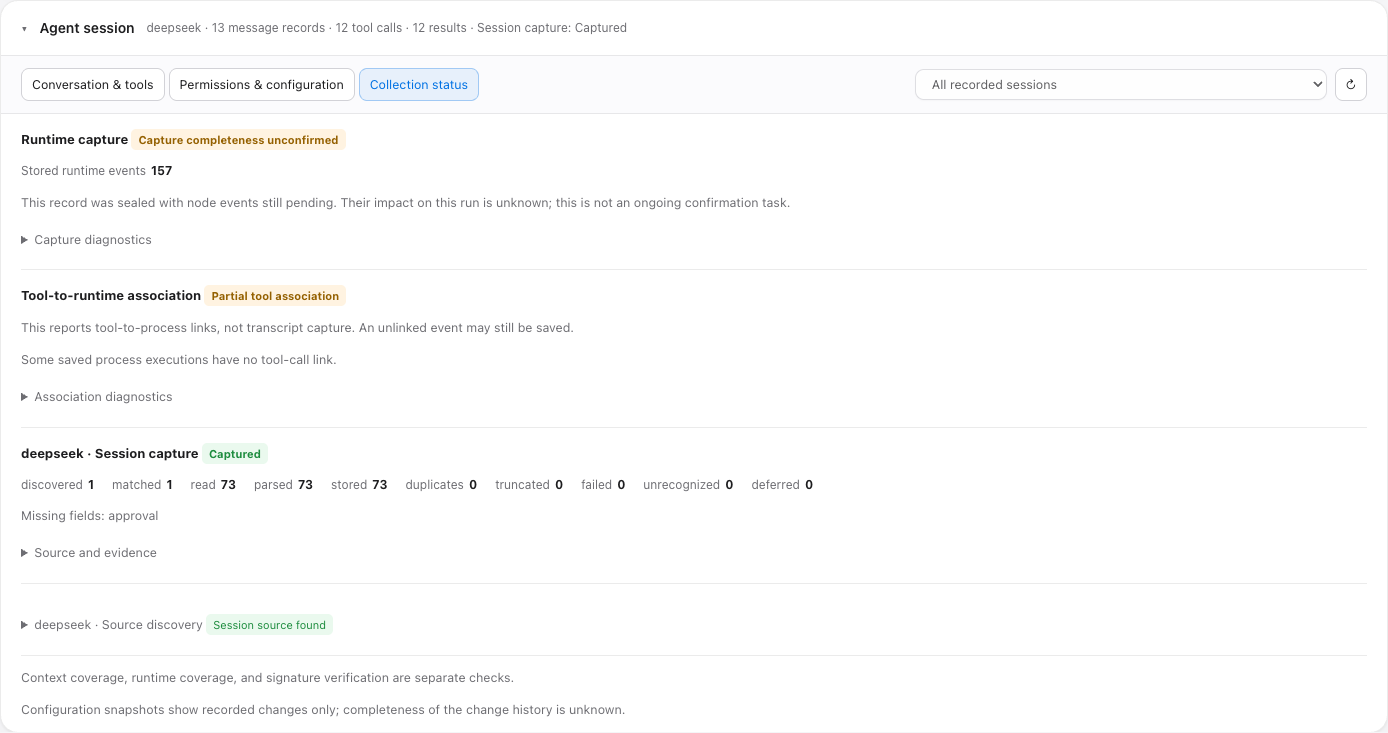The width and height of the screenshot is (1388, 733).
Task: Select the Collection status tab
Action: (419, 85)
